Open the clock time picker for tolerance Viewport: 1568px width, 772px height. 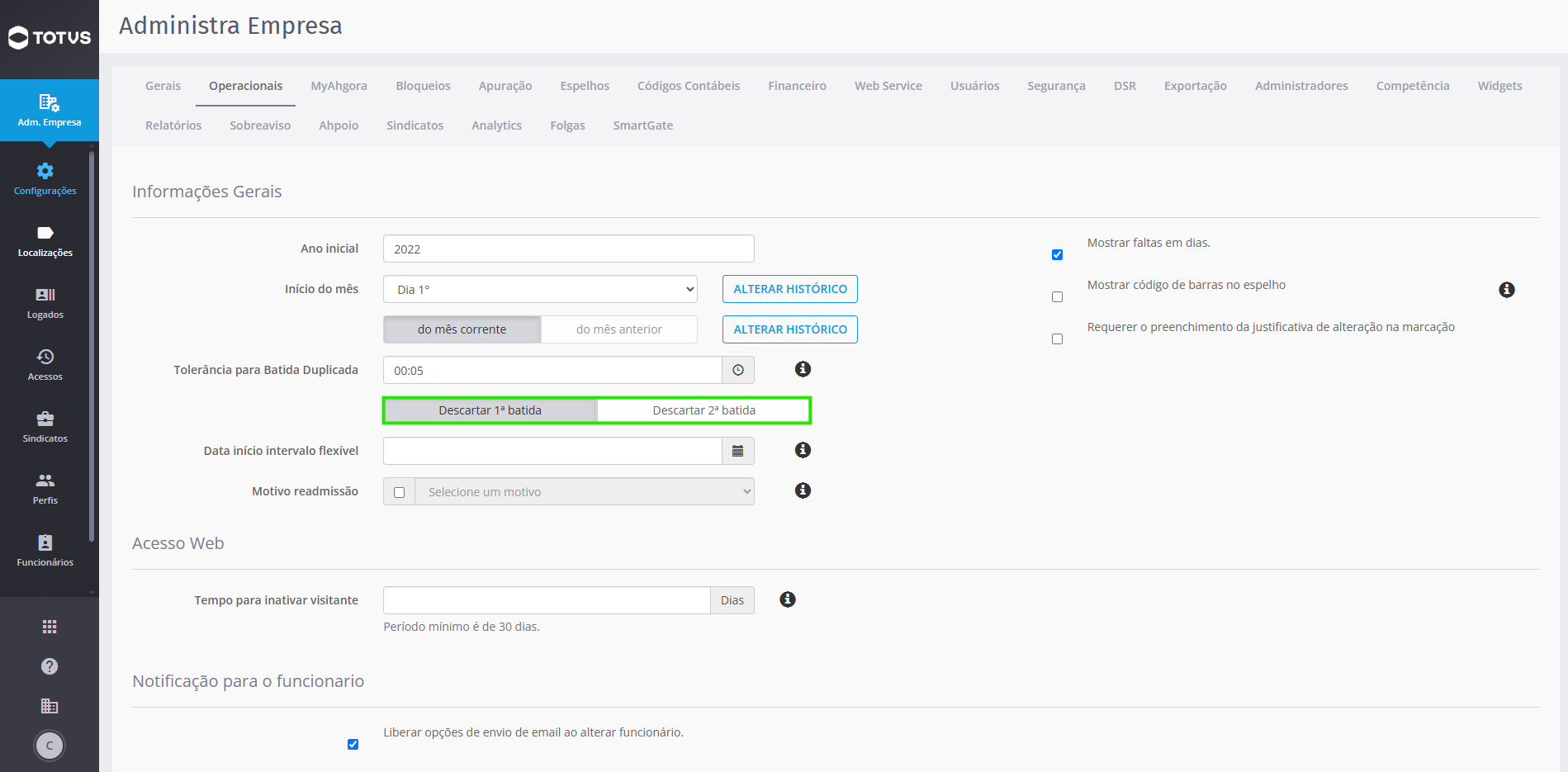738,370
